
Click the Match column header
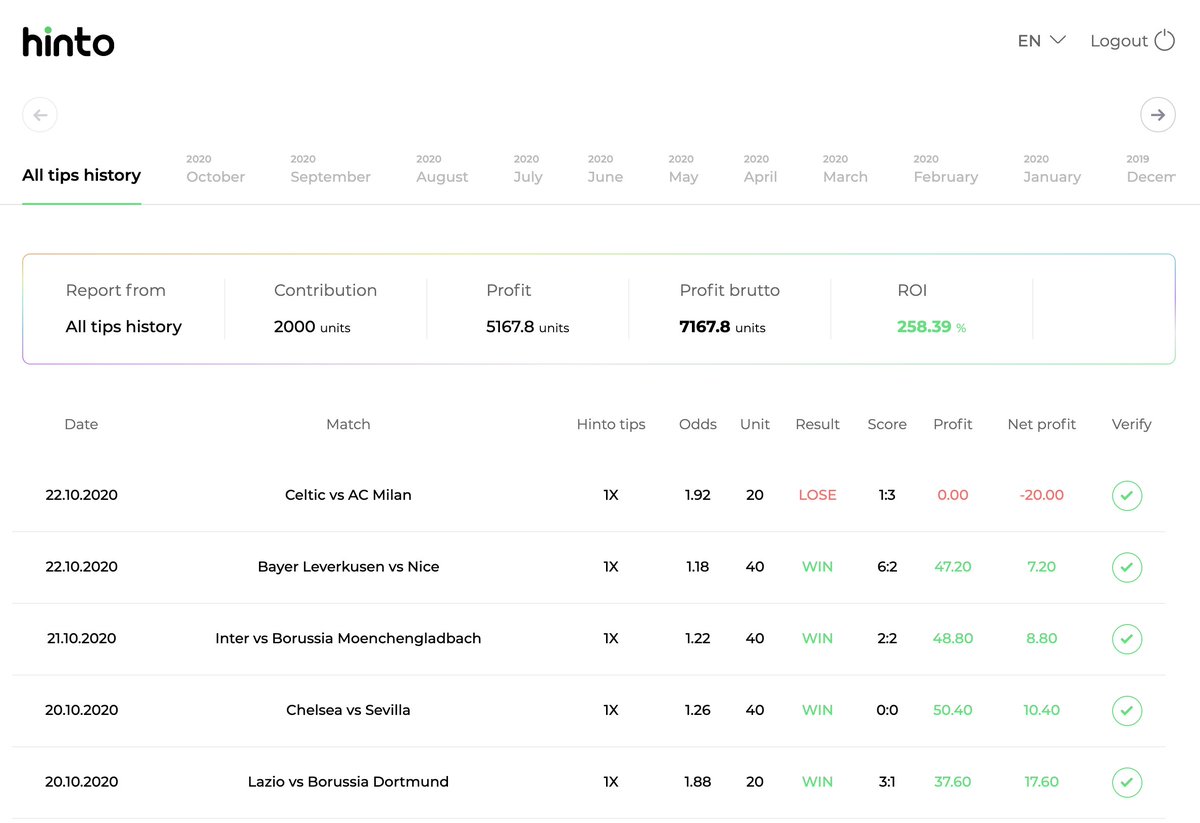click(348, 424)
